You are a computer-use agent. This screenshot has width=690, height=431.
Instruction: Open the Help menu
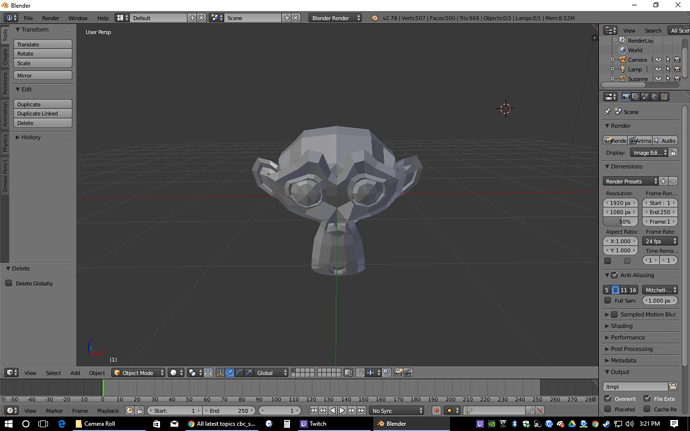pyautogui.click(x=103, y=18)
